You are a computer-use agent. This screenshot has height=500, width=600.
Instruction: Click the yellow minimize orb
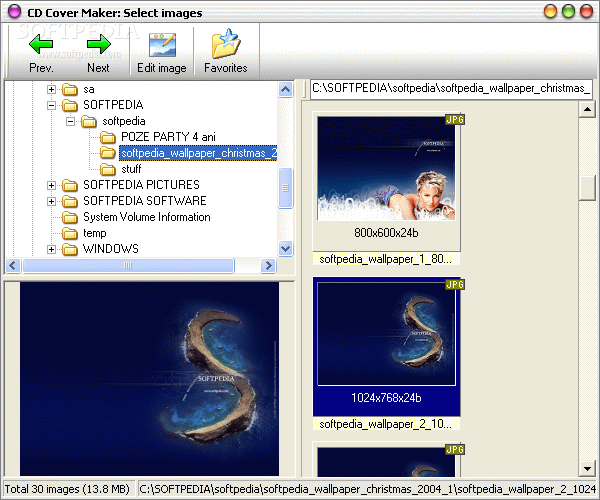point(550,11)
